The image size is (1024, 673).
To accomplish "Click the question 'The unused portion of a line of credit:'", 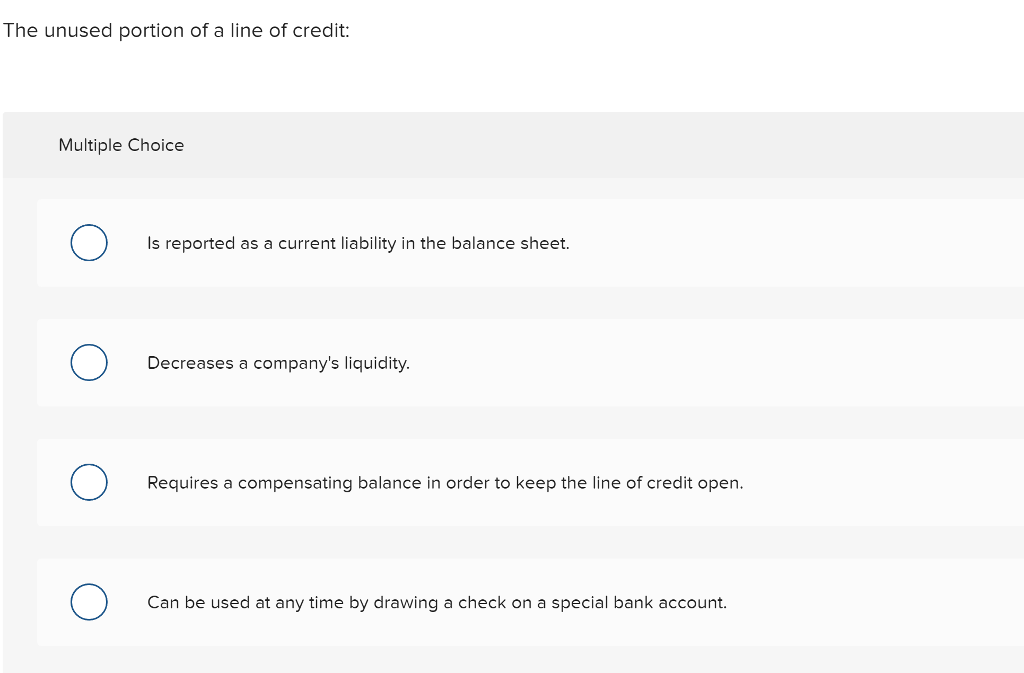I will (176, 31).
